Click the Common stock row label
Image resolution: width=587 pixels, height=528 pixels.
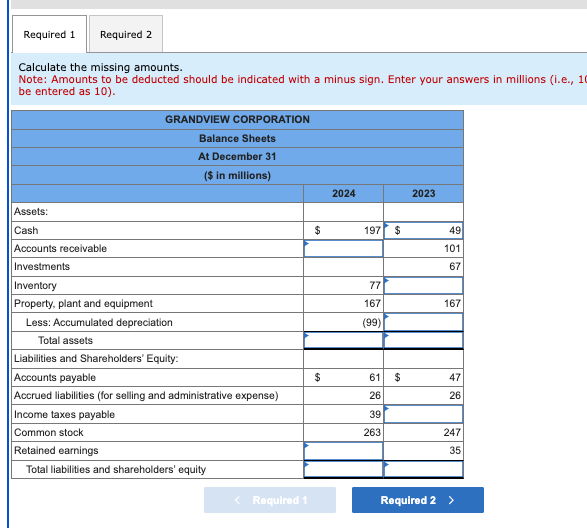click(49, 433)
